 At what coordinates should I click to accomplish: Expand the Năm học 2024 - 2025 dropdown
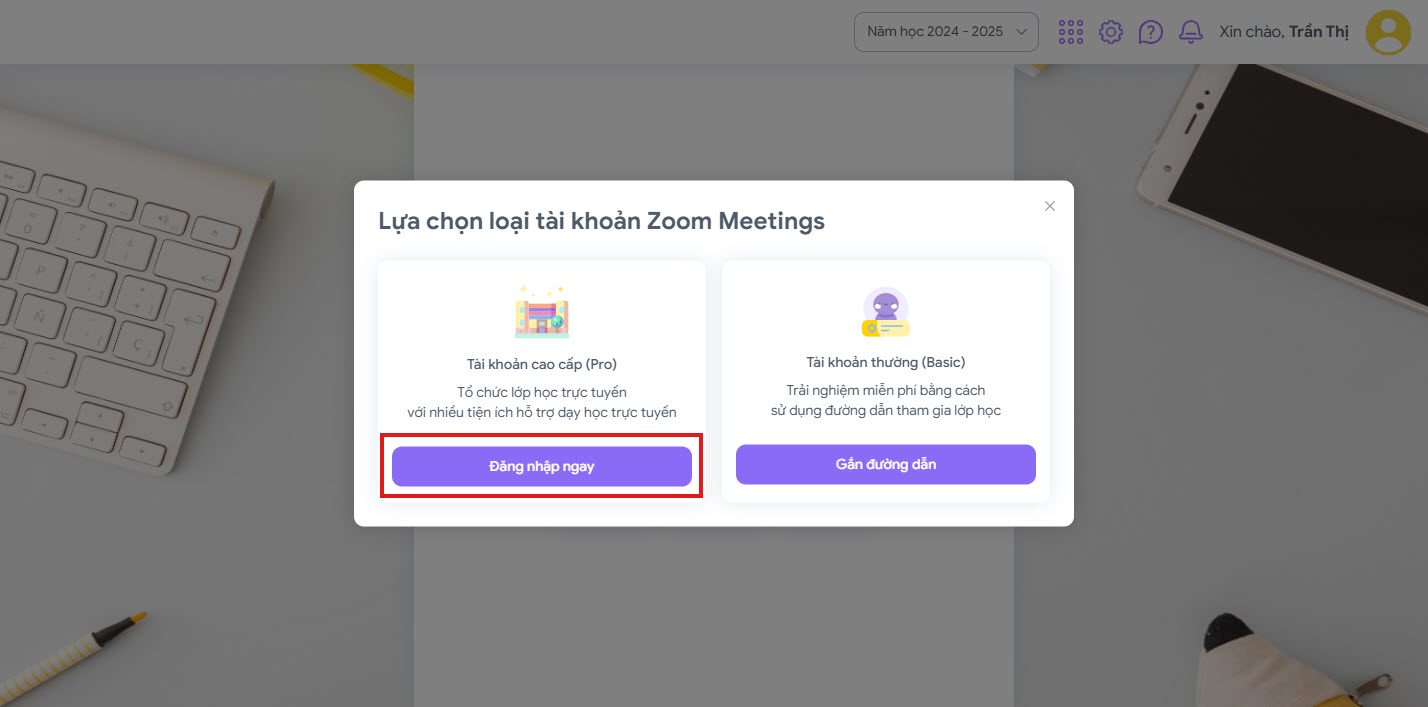pyautogui.click(x=935, y=32)
